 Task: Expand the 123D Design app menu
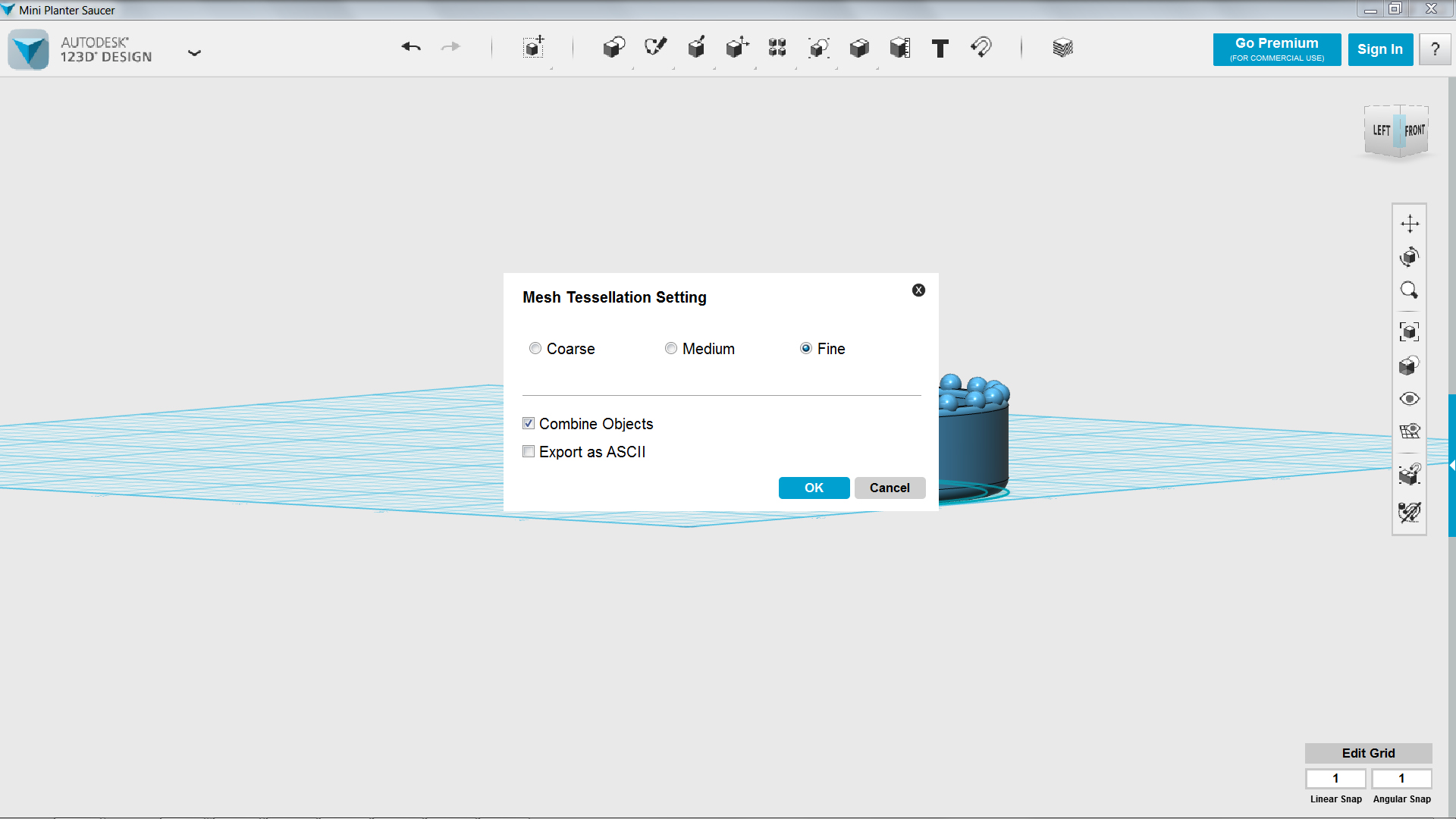point(193,51)
